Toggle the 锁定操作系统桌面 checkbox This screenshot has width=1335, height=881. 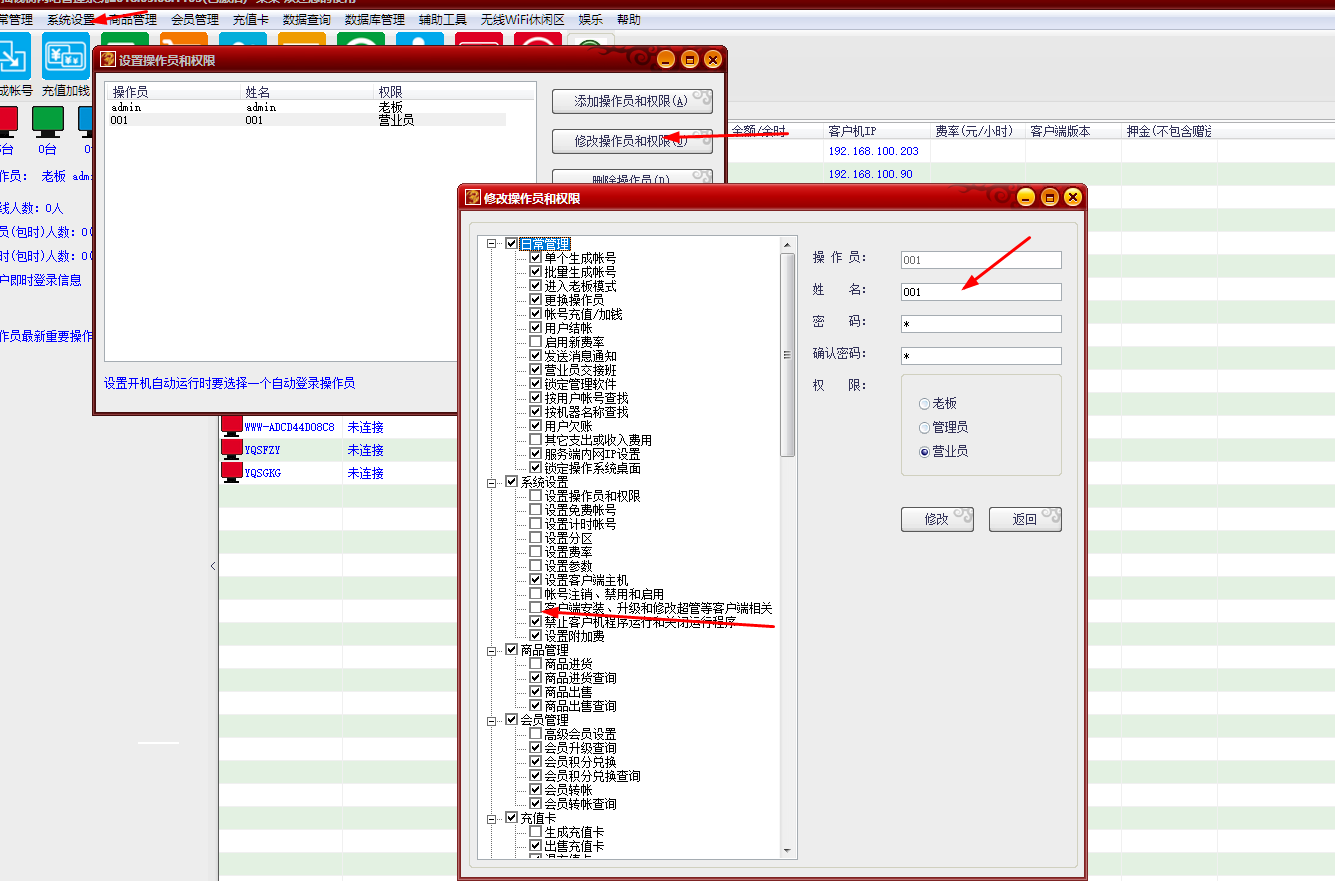[x=536, y=468]
